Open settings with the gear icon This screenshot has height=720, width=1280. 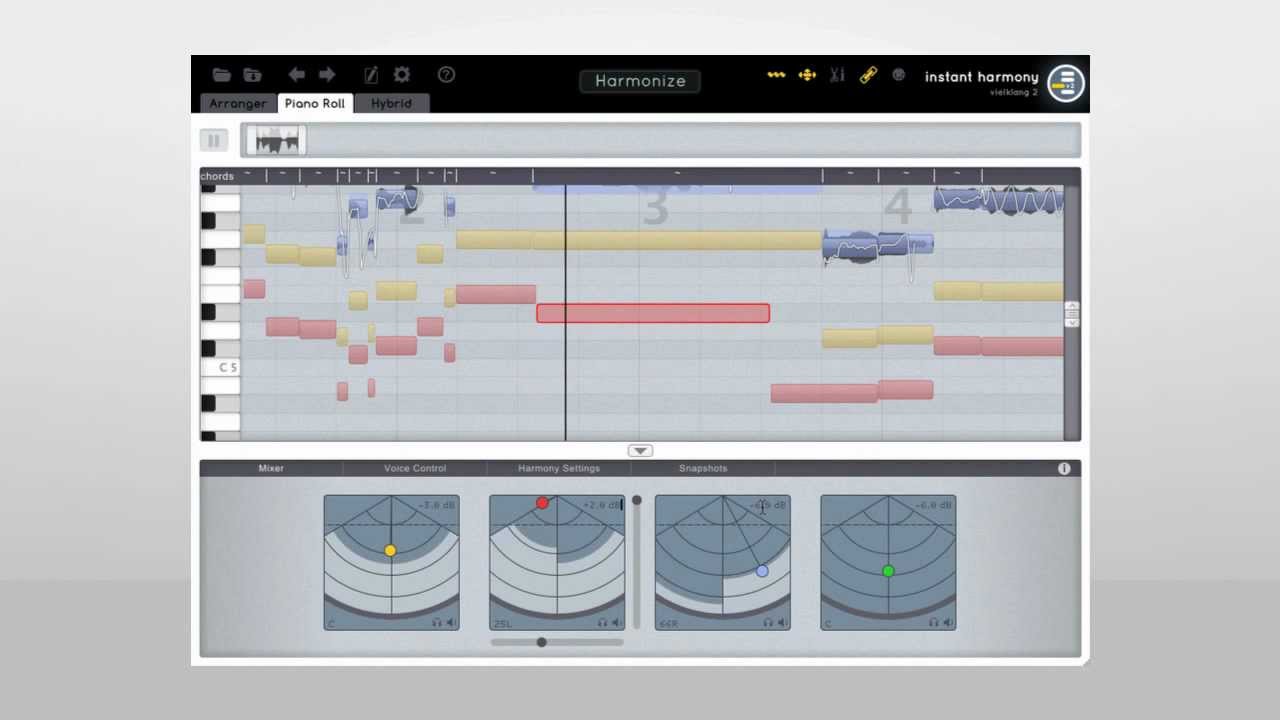point(402,75)
